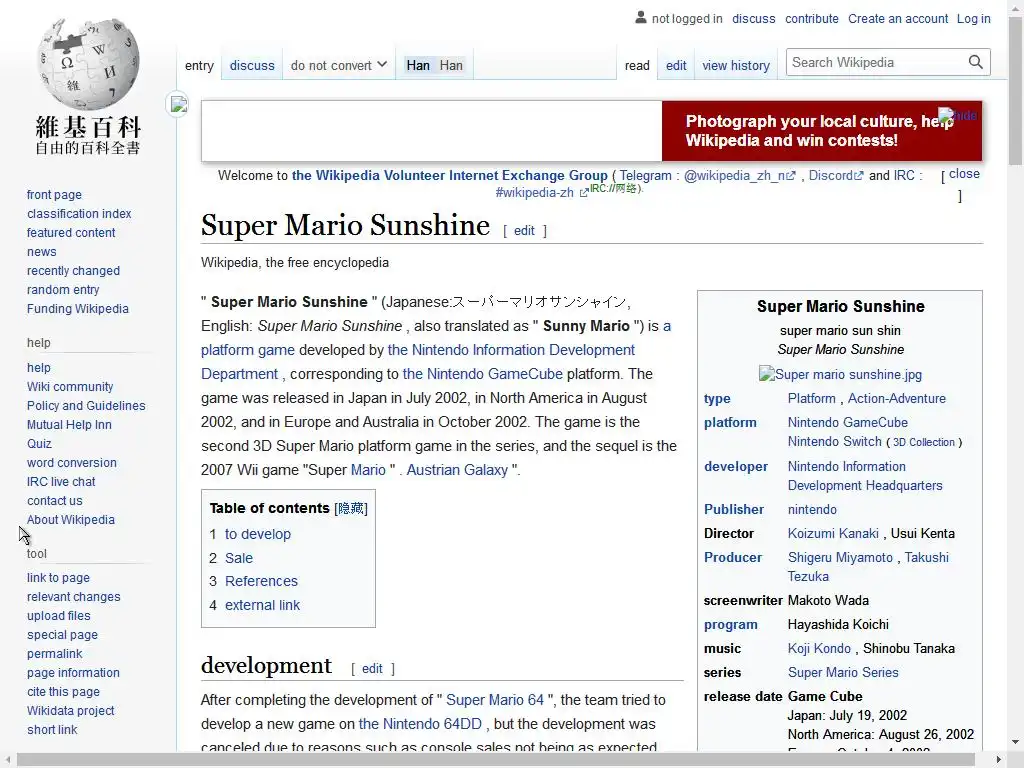
Task: Open the edit tab
Action: [676, 65]
